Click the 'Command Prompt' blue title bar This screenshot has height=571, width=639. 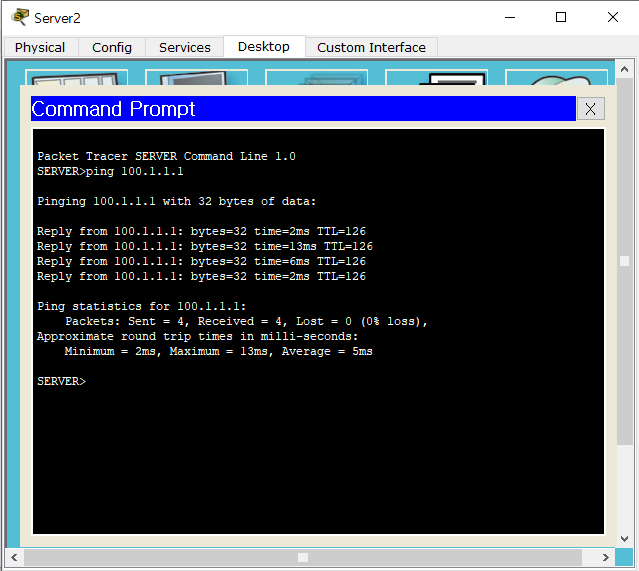point(303,109)
